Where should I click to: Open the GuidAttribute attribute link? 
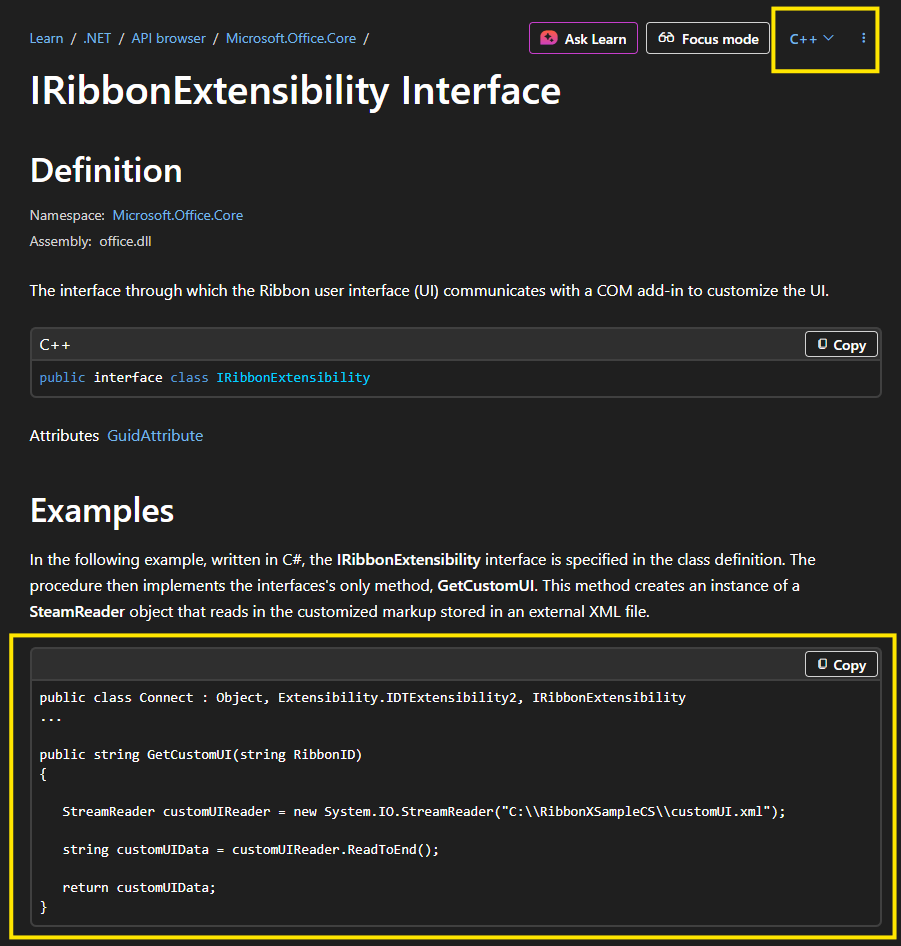click(155, 436)
